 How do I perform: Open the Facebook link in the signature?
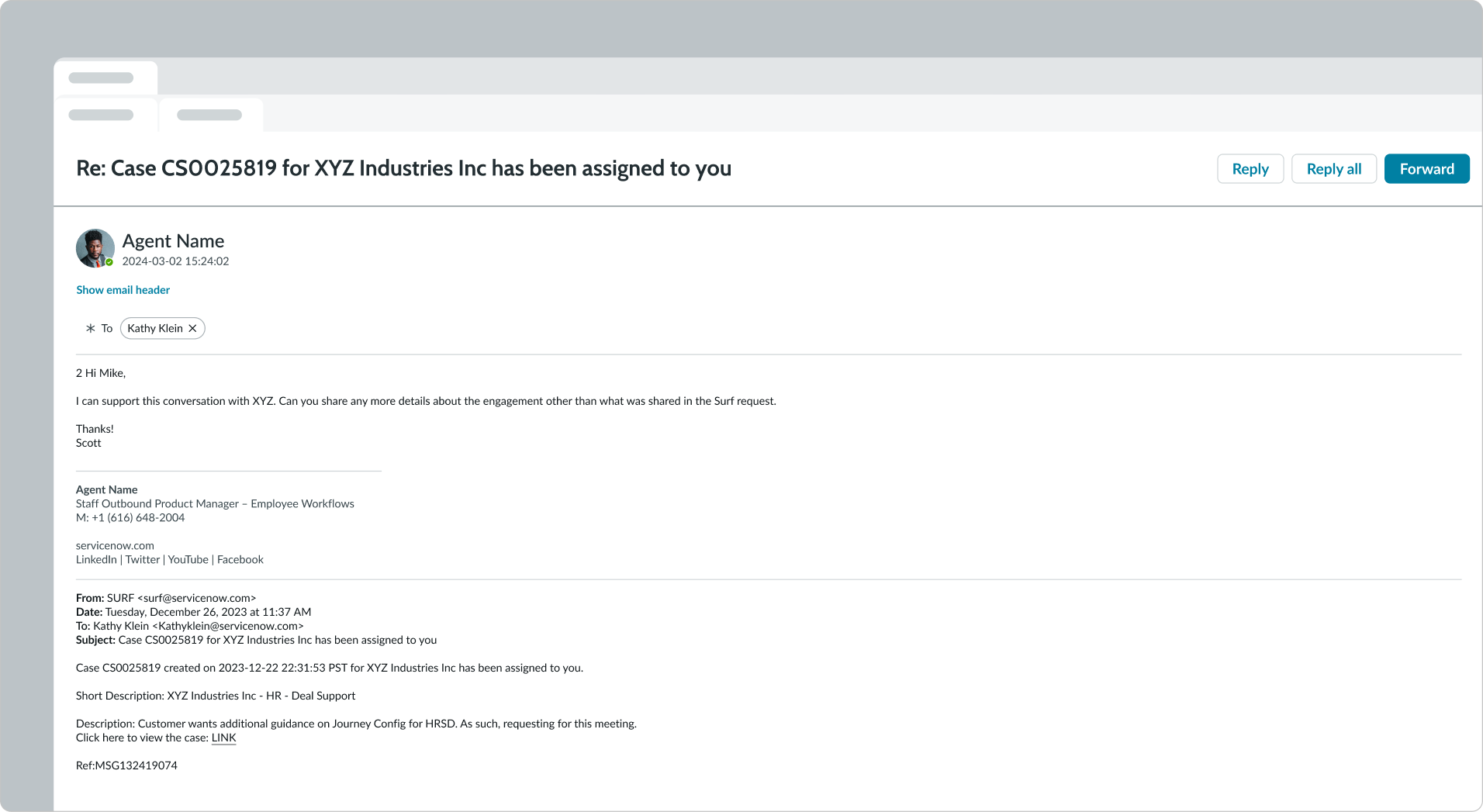click(239, 559)
